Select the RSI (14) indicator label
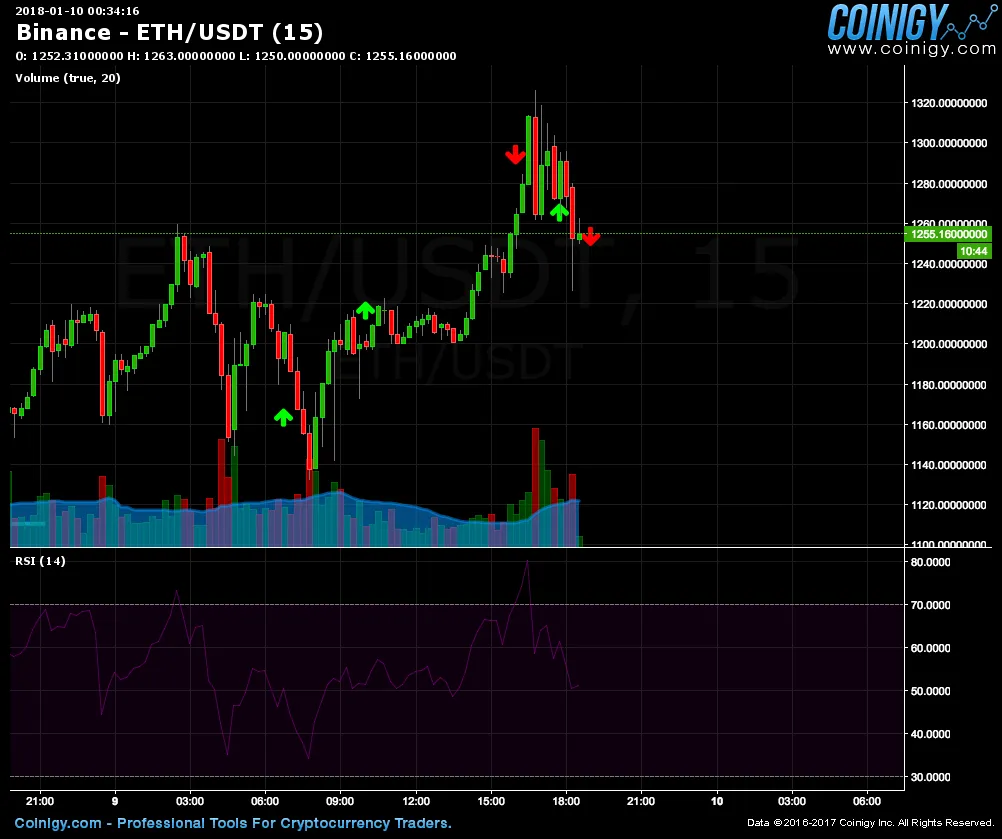This screenshot has height=839, width=1002. (40, 561)
